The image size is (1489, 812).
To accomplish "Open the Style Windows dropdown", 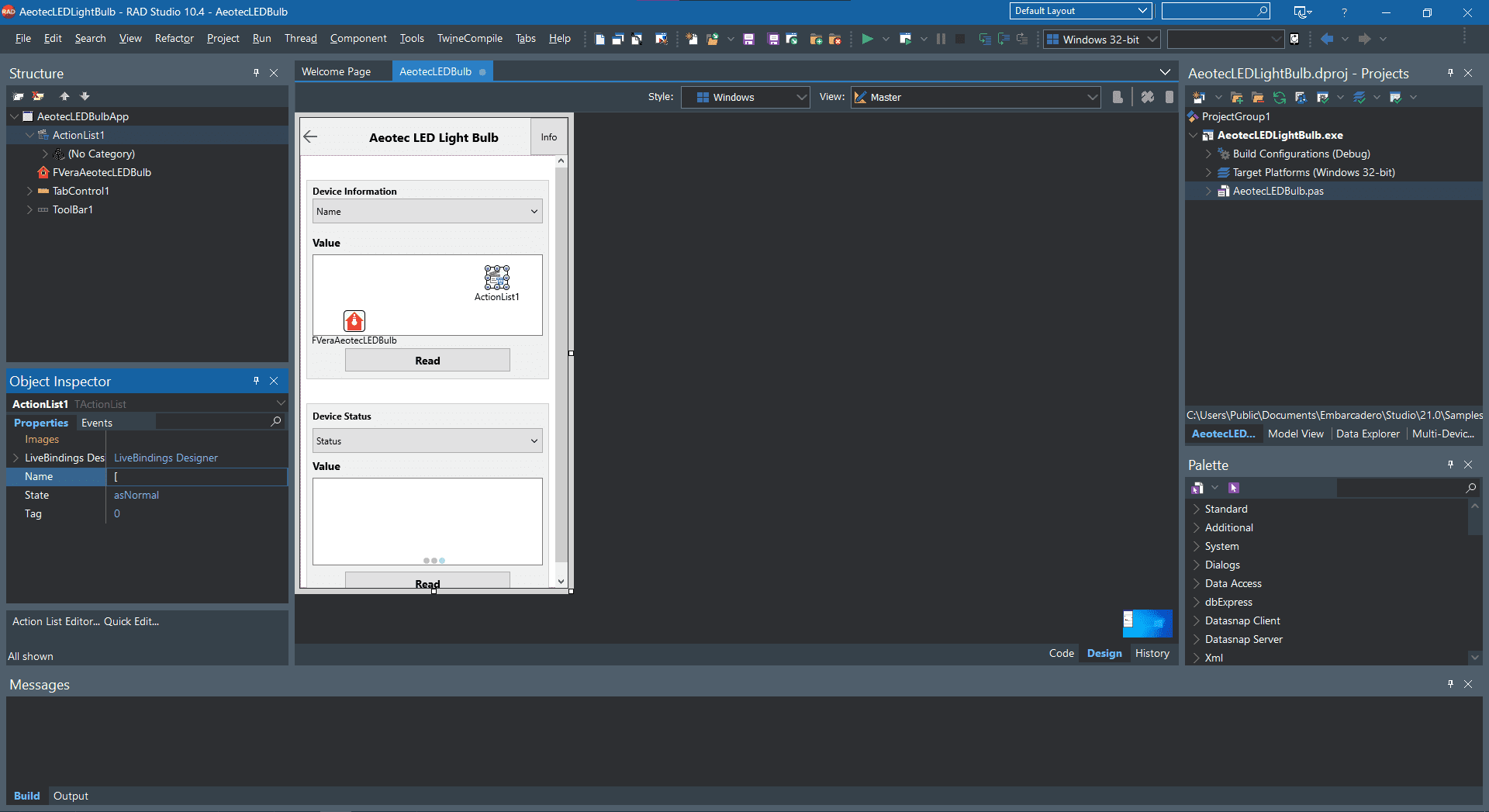I will [745, 97].
